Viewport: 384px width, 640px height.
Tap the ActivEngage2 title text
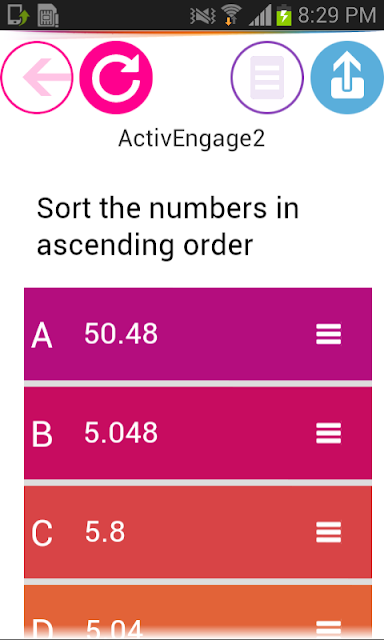click(x=192, y=139)
